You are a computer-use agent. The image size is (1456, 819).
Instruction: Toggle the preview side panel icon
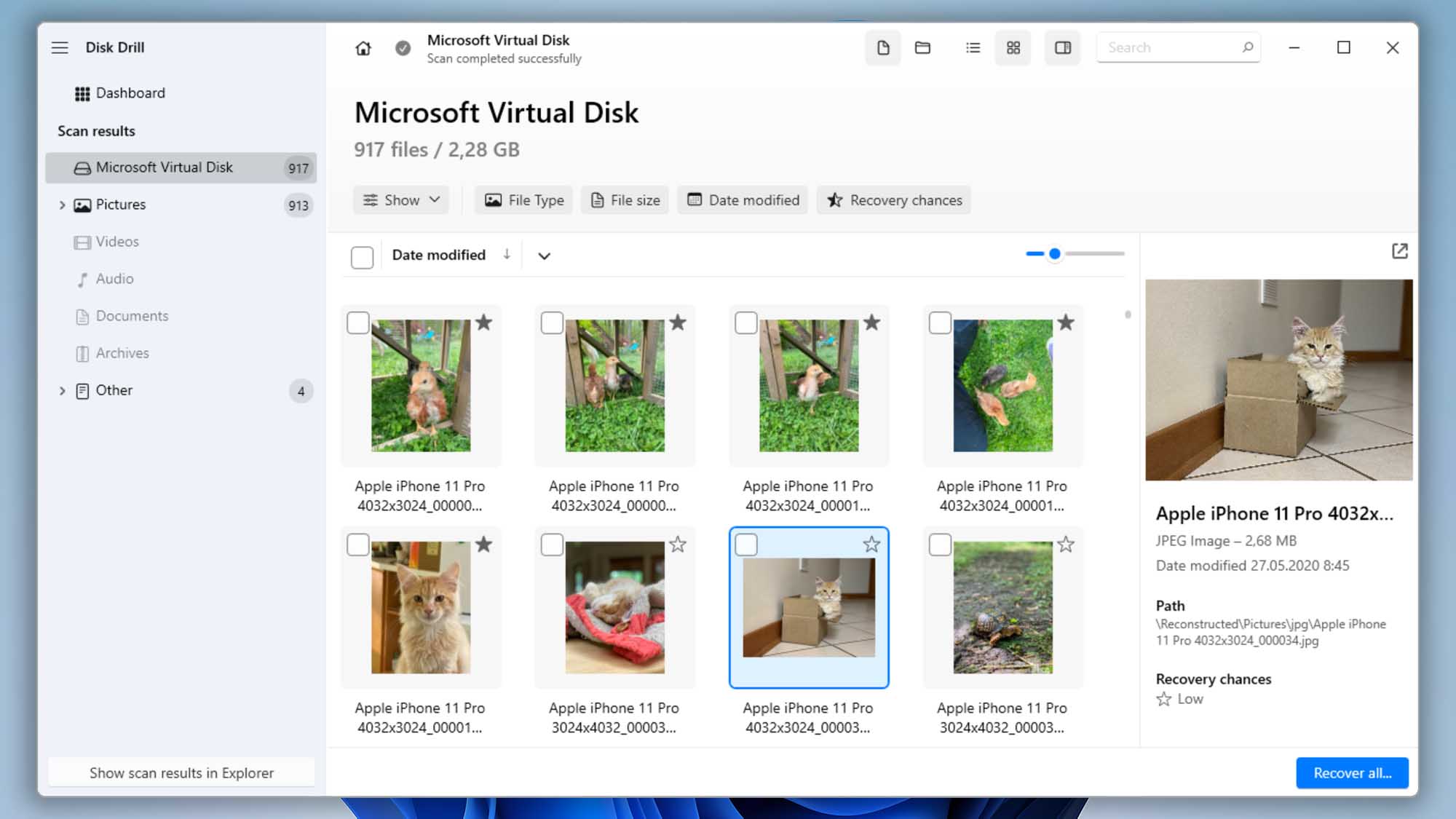coord(1063,48)
